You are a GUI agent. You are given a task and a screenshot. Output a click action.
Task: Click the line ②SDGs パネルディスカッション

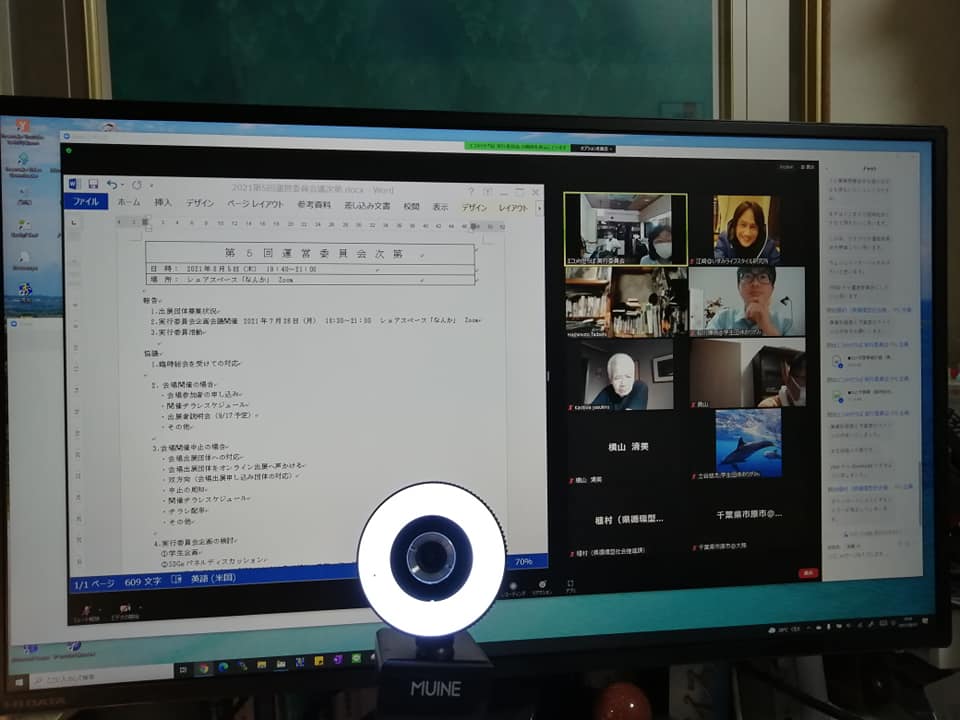pos(214,561)
